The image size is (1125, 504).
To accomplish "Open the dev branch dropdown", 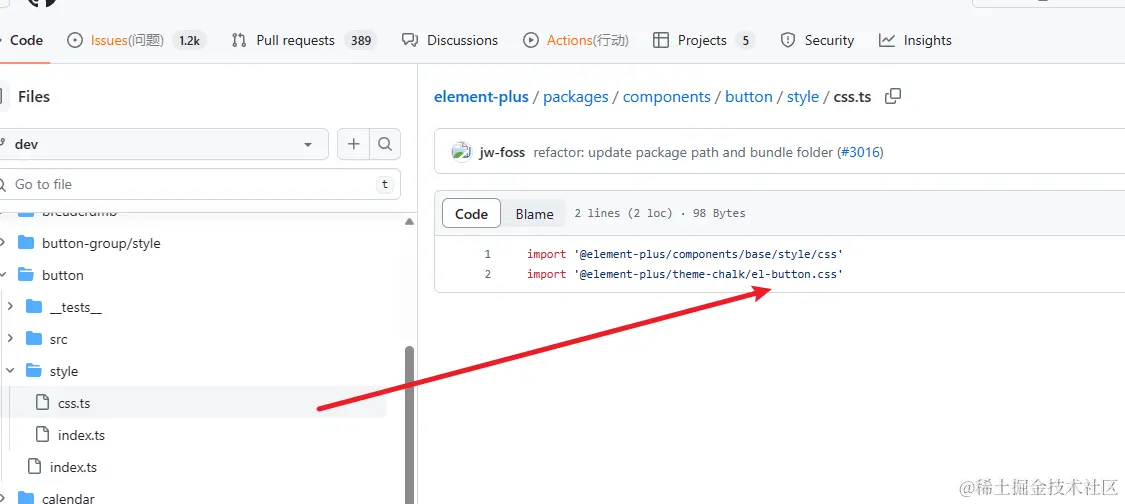I will (160, 144).
